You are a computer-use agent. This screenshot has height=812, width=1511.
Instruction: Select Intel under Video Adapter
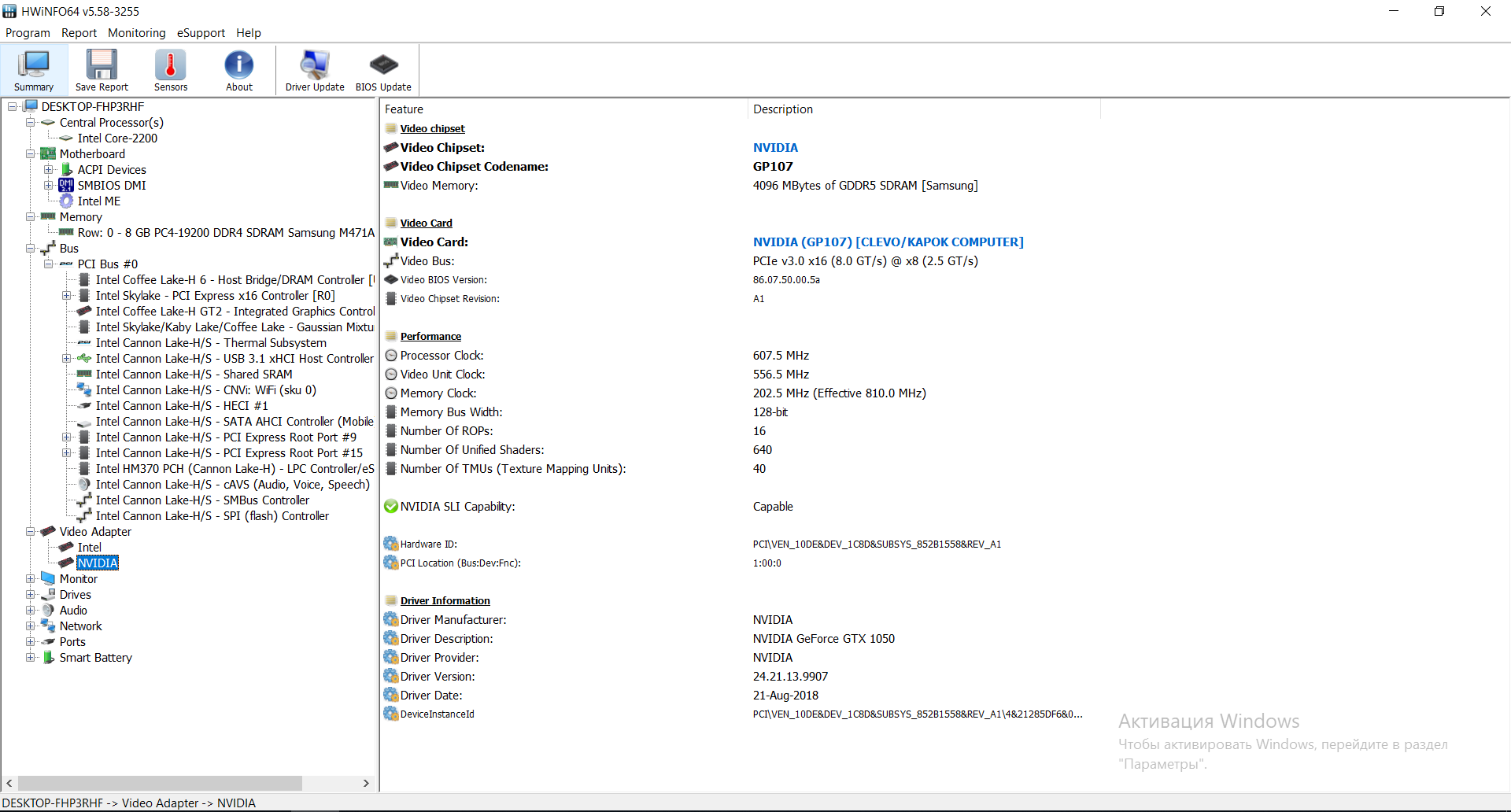(x=90, y=547)
